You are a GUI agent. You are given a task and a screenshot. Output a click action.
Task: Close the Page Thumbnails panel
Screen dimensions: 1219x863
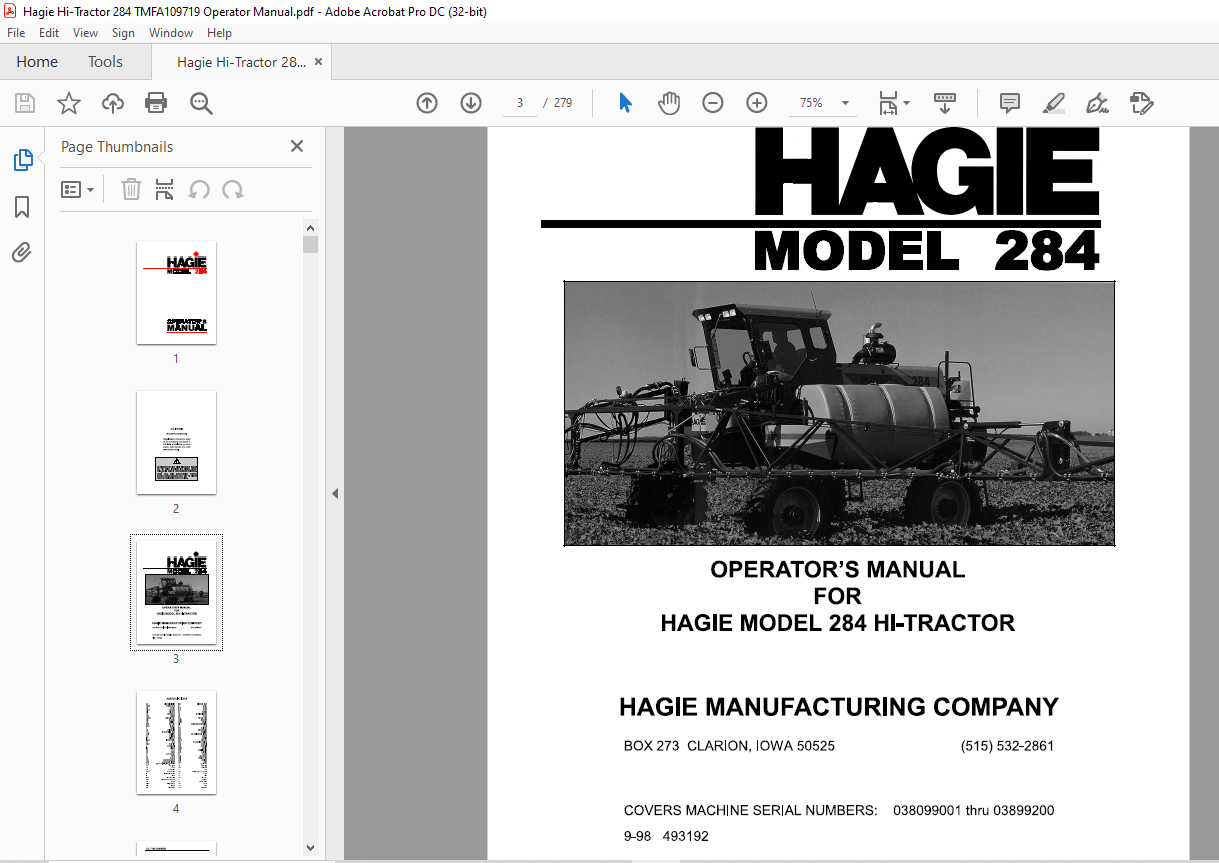tap(297, 146)
